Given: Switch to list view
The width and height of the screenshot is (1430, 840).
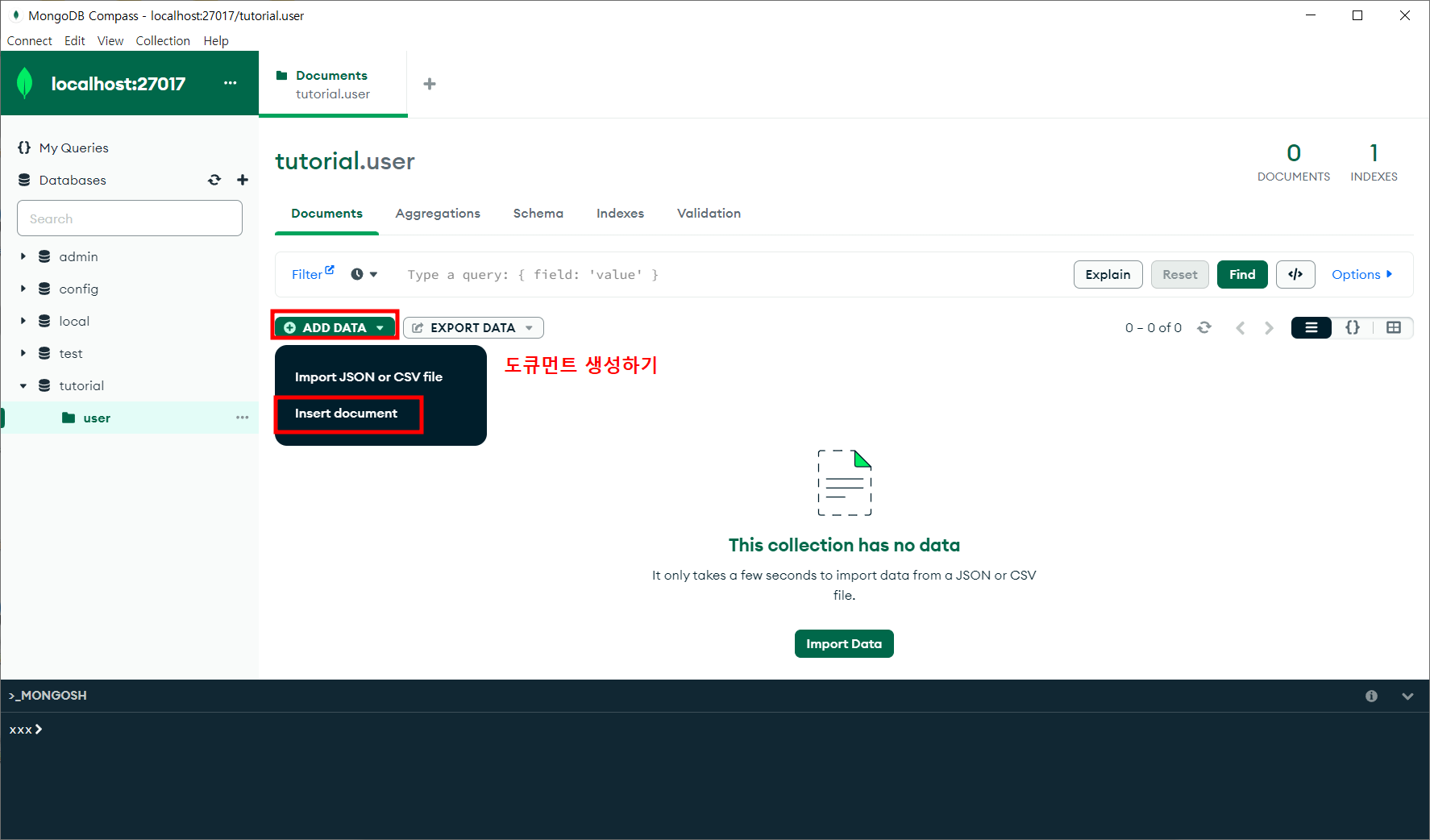Looking at the screenshot, I should click(x=1312, y=327).
